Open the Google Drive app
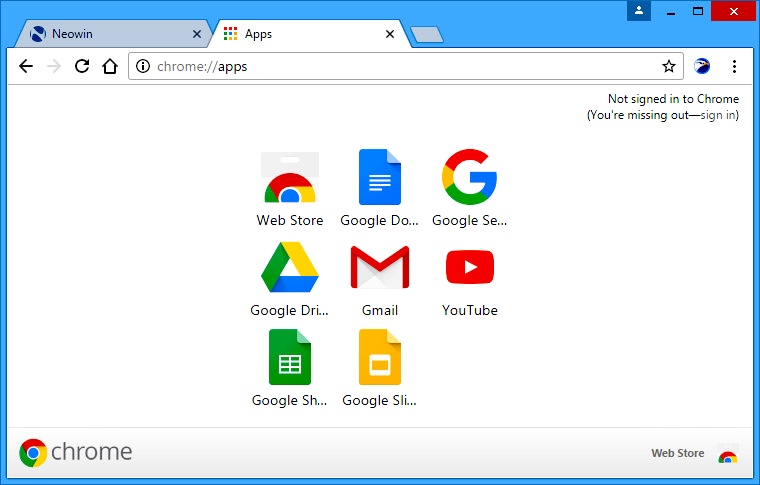 click(x=289, y=270)
